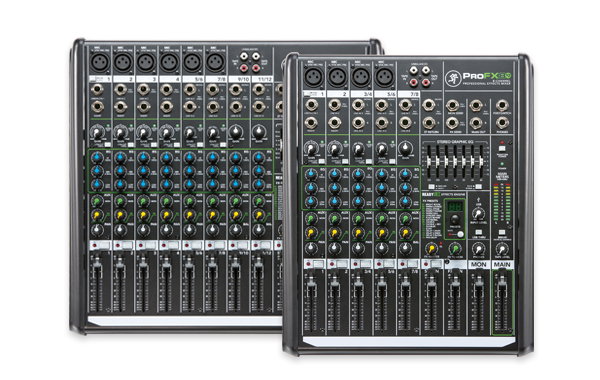Click channel 1 yellow FX knob on ProFX8
600x380 pixels.
[x=311, y=233]
